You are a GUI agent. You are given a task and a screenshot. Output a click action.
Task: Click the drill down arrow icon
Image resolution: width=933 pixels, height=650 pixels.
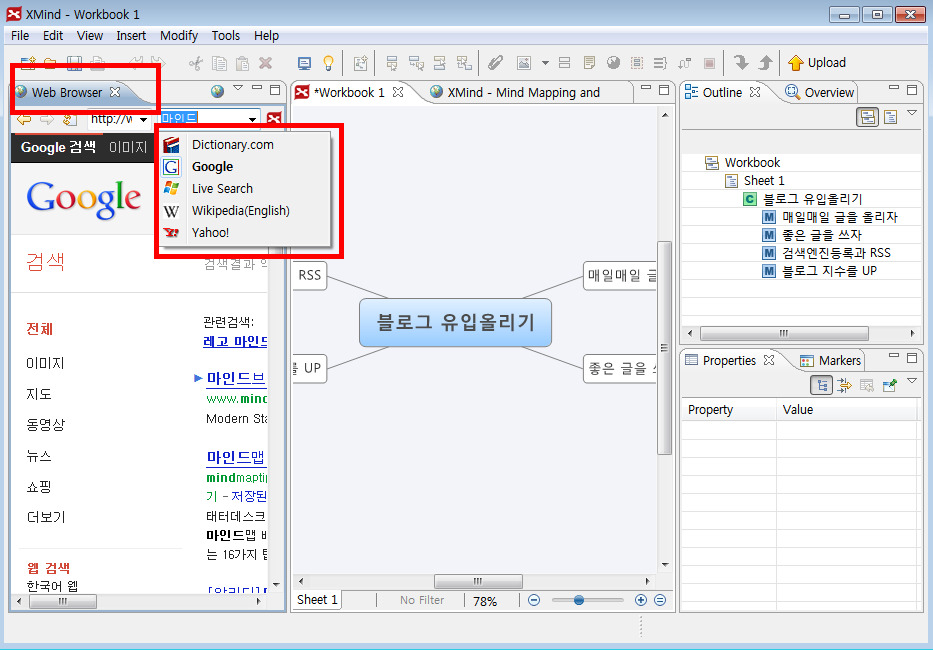pos(741,63)
